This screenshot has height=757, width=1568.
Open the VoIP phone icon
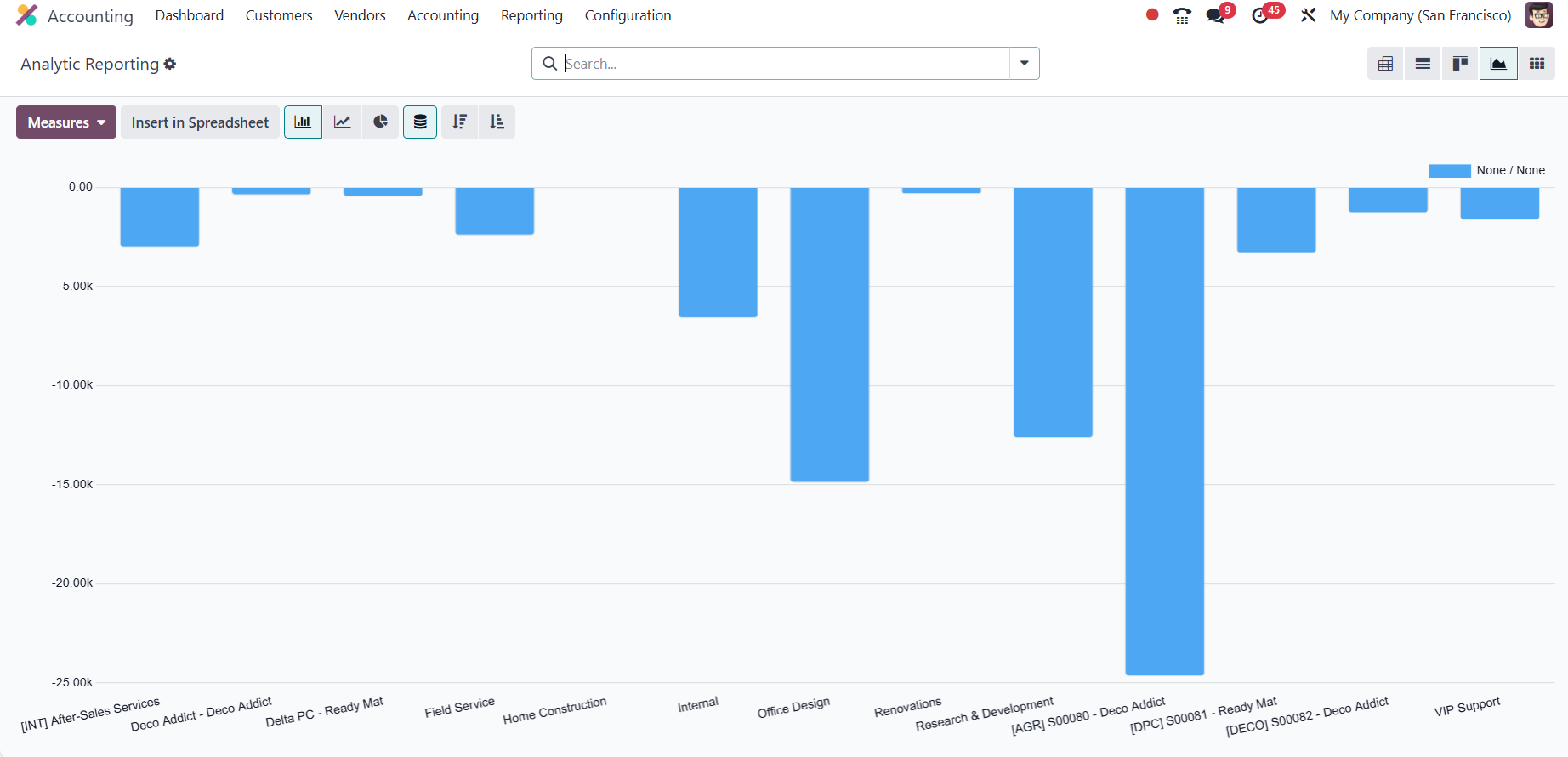pos(1182,15)
